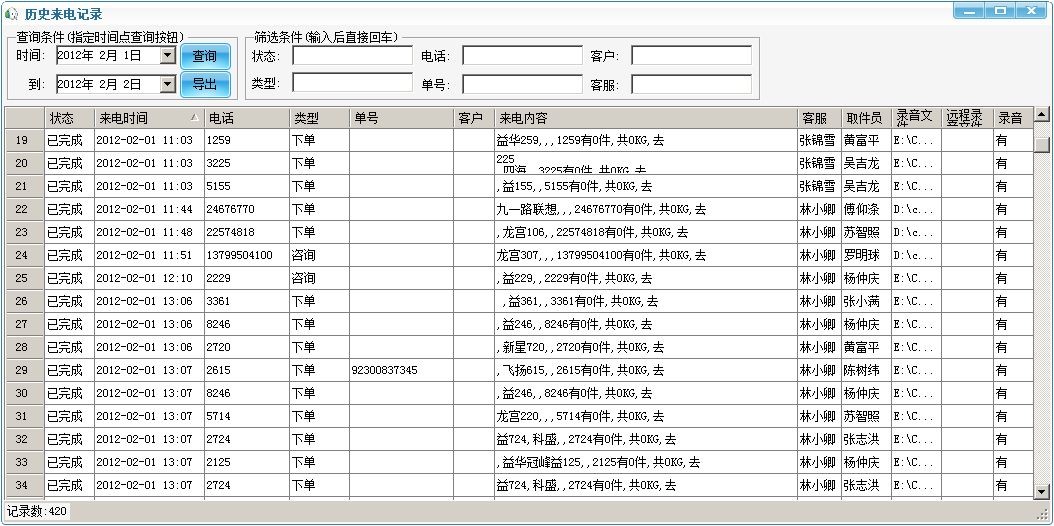Focus the 单号 filter input field
The image size is (1054, 526).
522,84
